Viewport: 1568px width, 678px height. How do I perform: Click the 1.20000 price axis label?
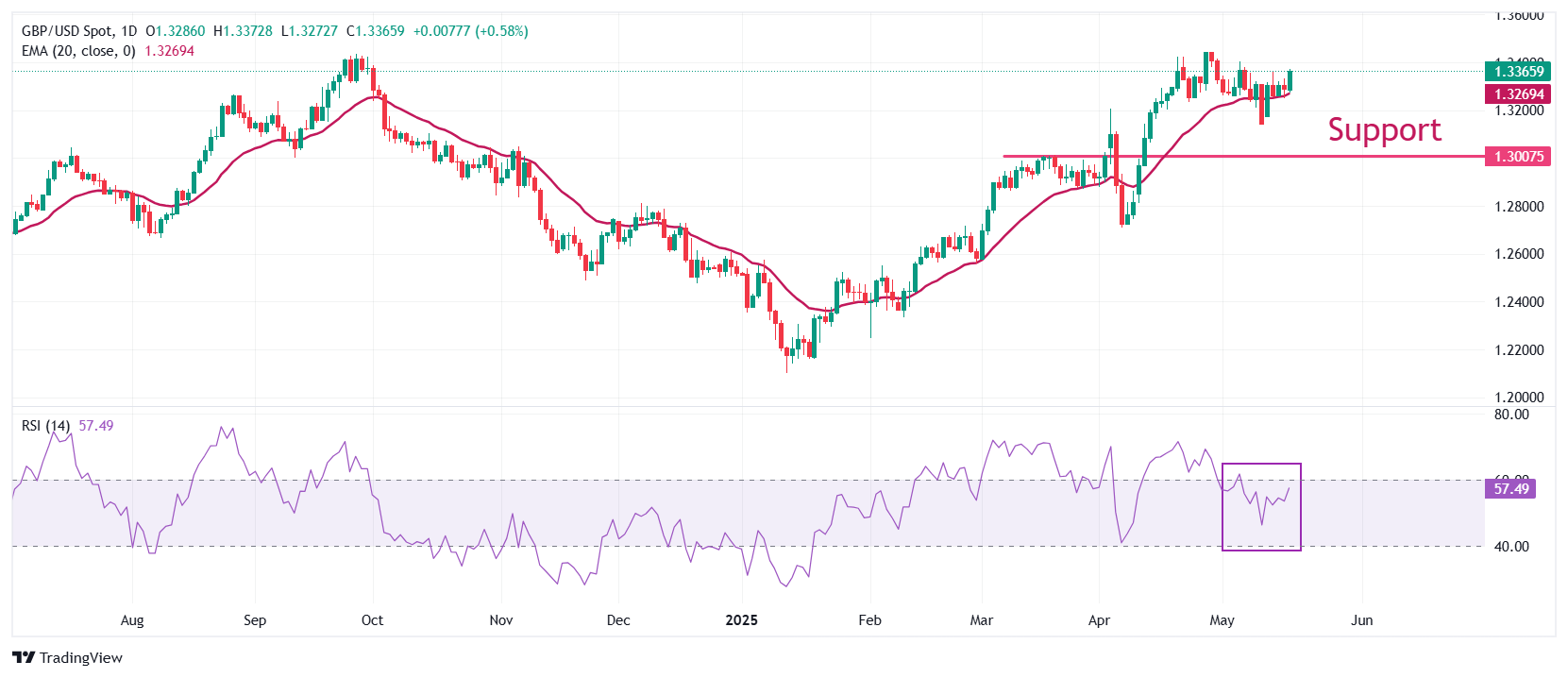[x=1519, y=398]
